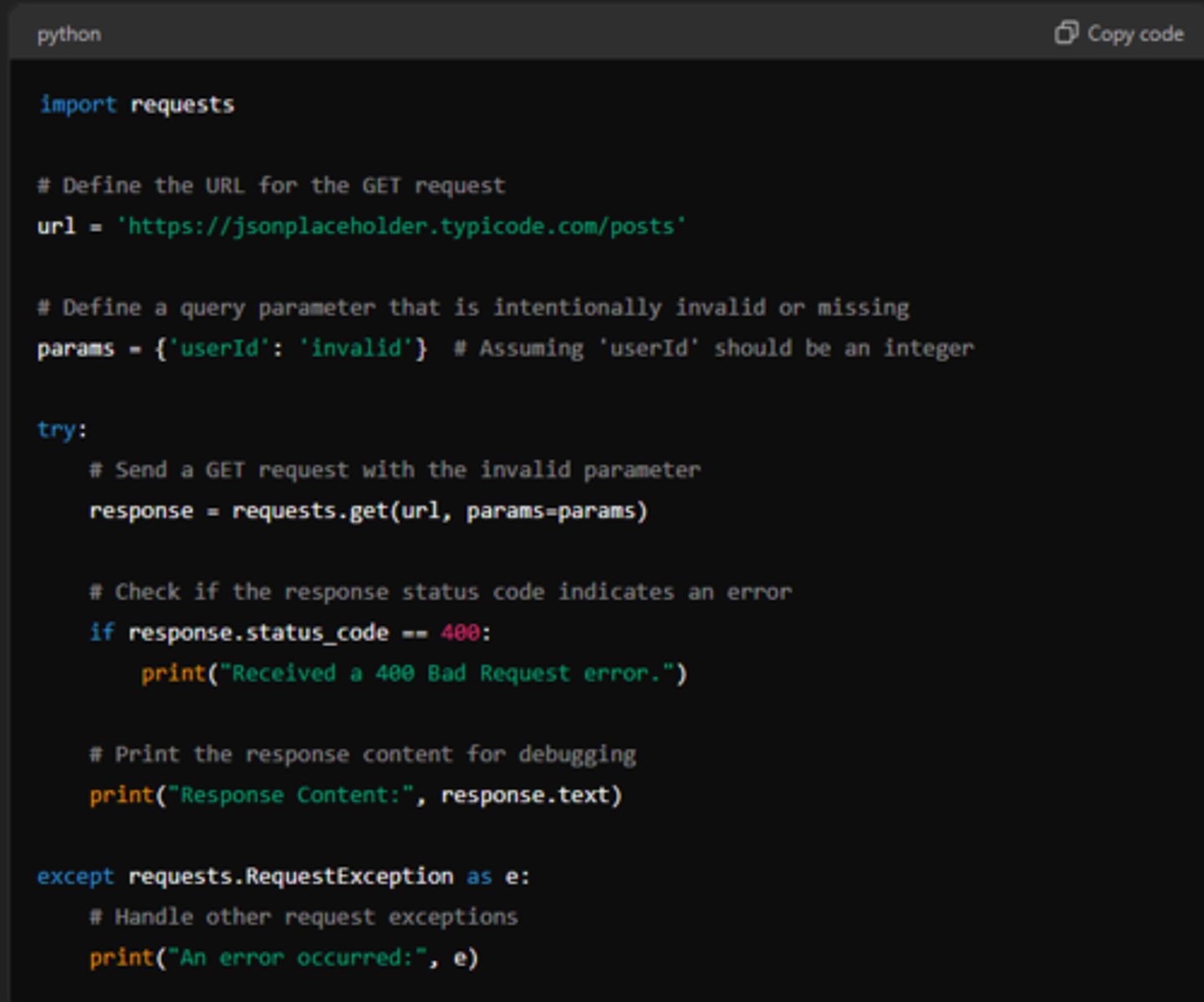Click the "Received a 400 Bad Request error." string
This screenshot has width=1204, height=1002.
coord(446,673)
